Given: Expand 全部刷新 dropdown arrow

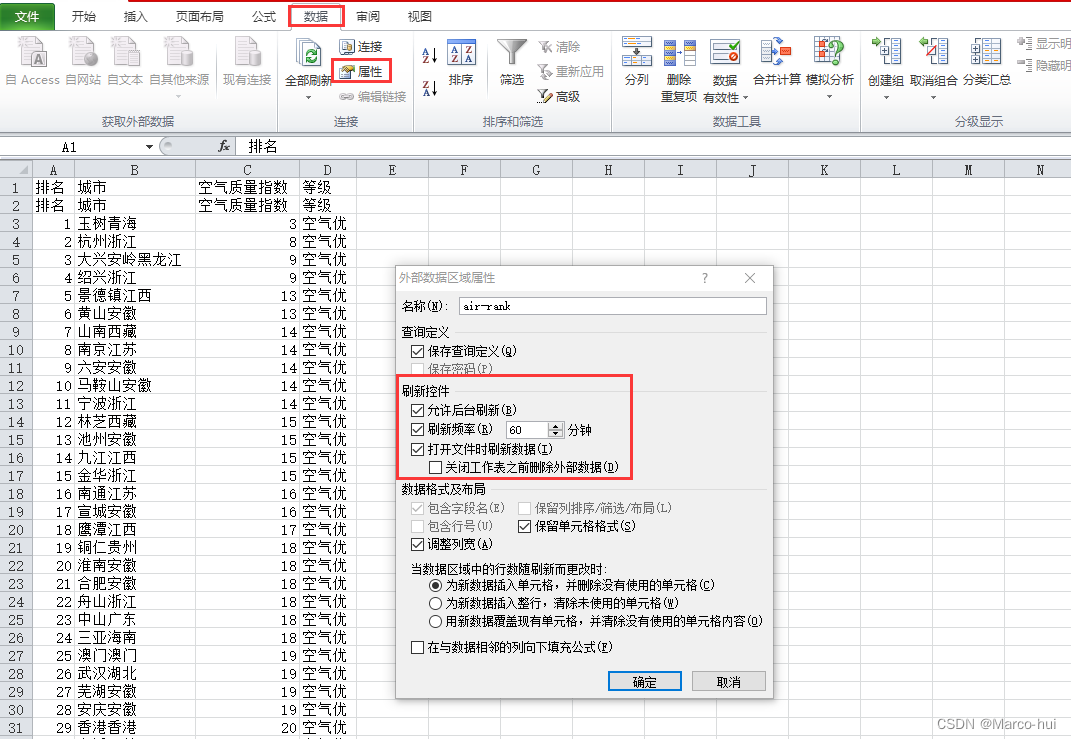Looking at the screenshot, I should [x=309, y=98].
